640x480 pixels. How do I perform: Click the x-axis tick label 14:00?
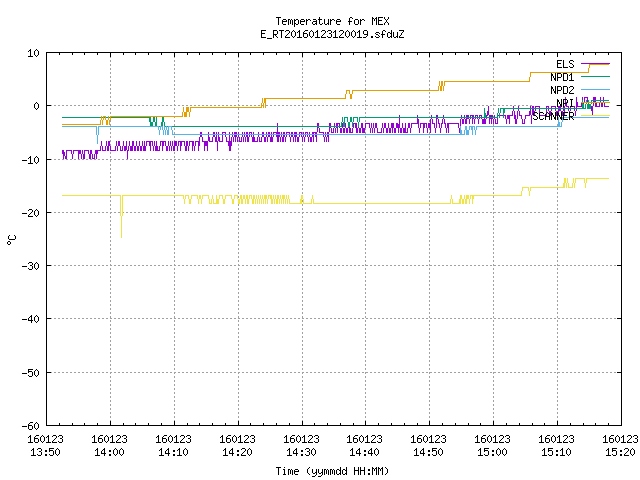tap(109, 452)
